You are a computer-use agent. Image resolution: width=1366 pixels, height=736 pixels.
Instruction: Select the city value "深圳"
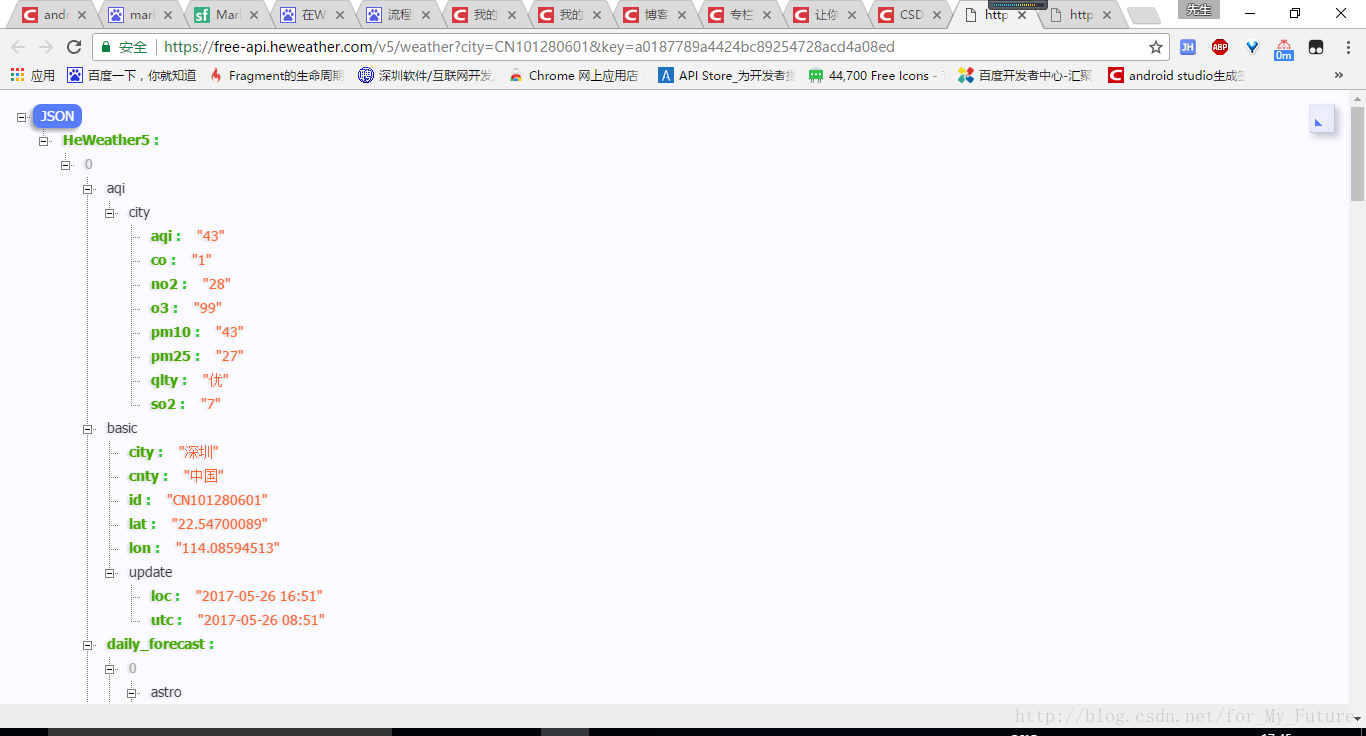199,453
